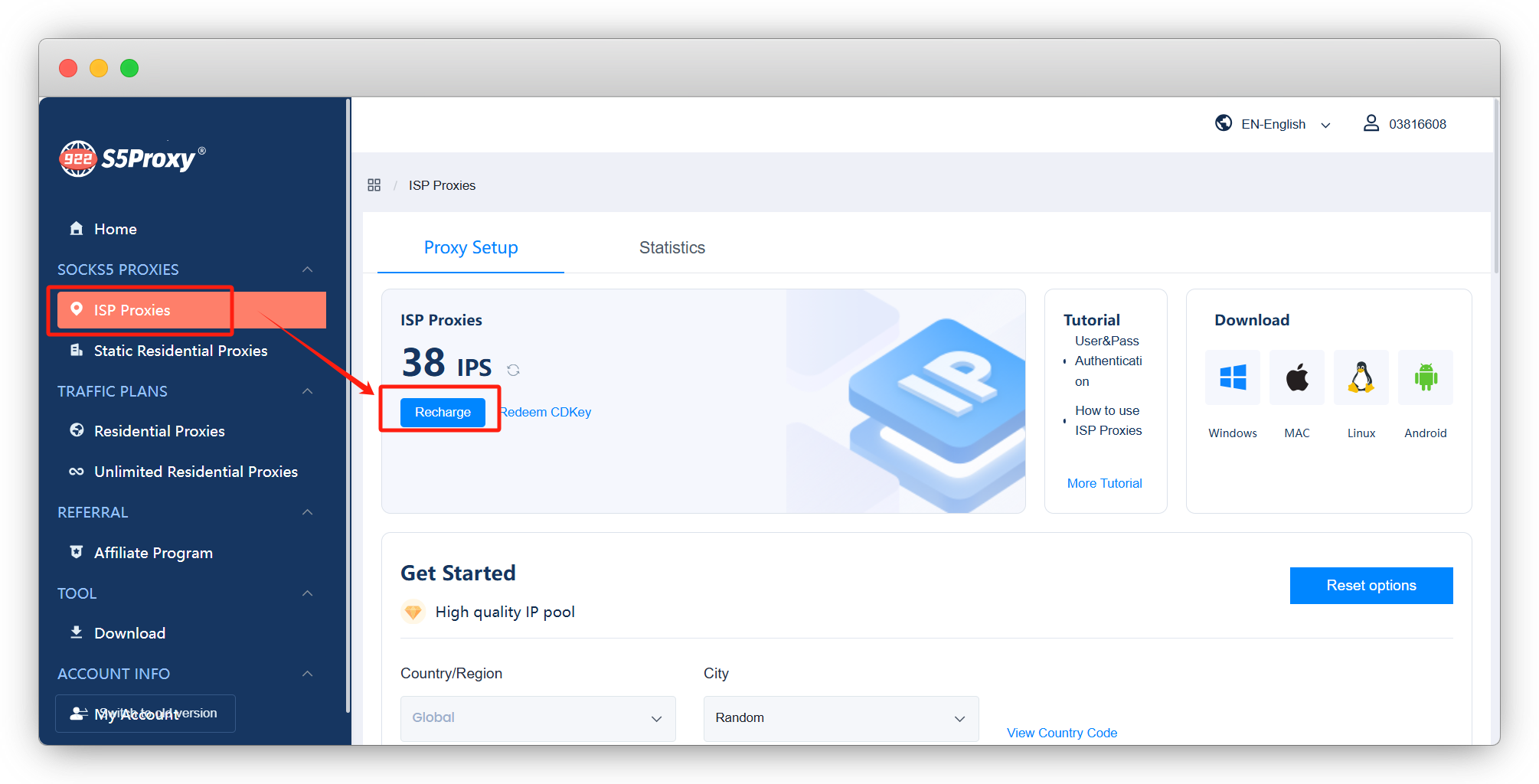Screen dimensions: 1539x784
Task: Click the Home icon in the sidebar
Action: pyautogui.click(x=77, y=228)
